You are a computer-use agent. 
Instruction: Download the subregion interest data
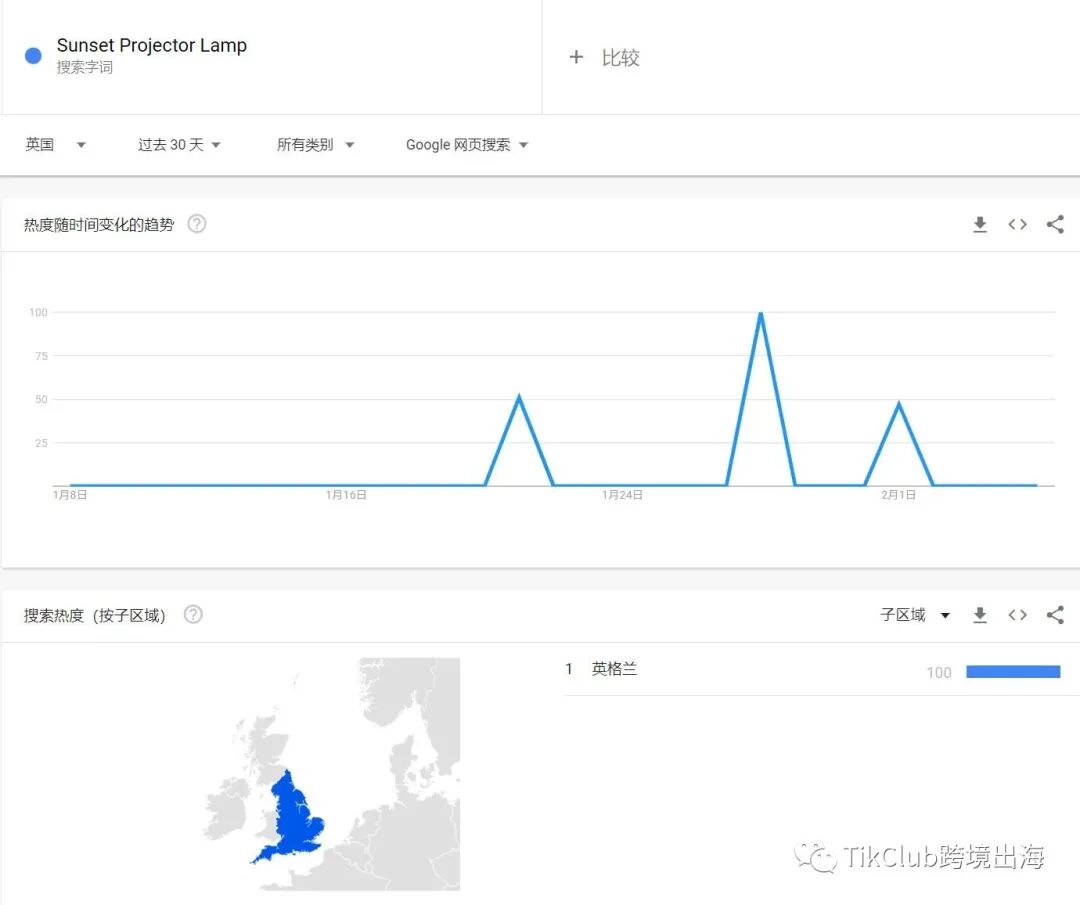979,615
